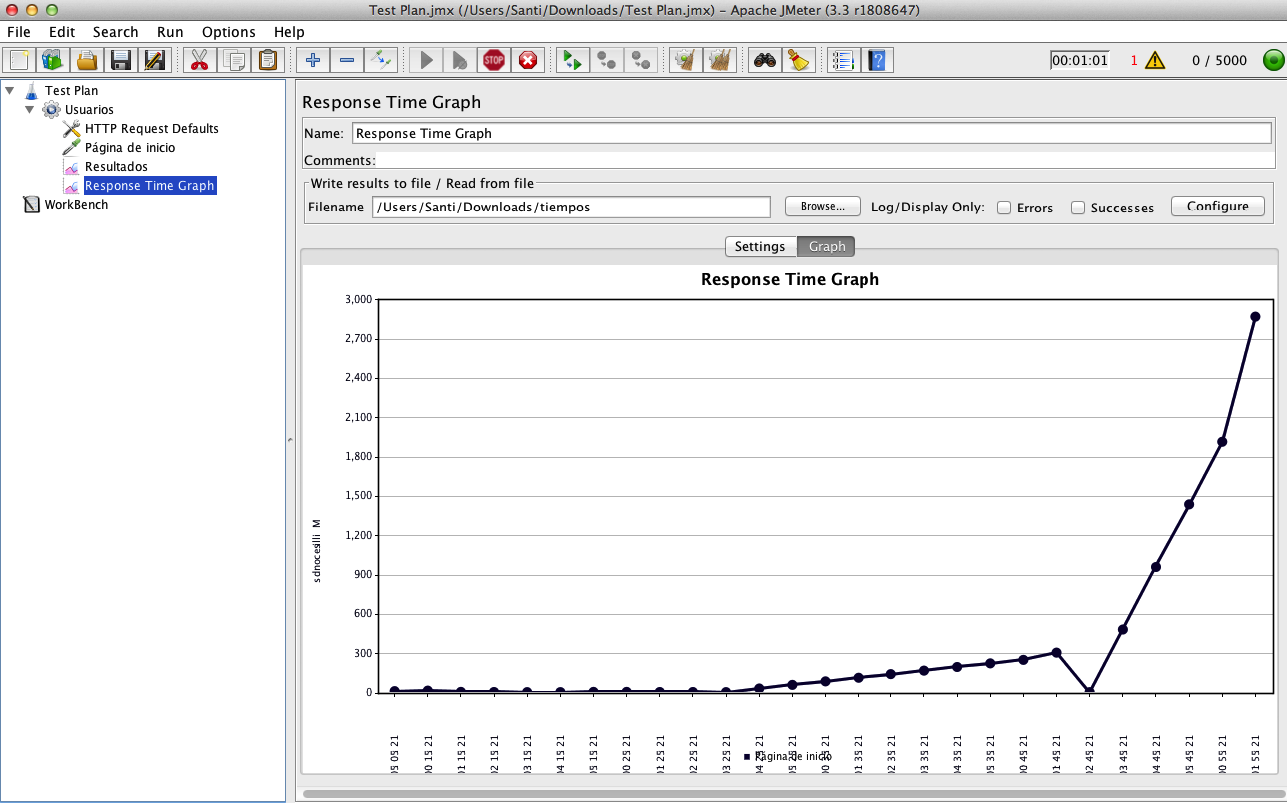
Task: Click the Comments input field
Action: [x=825, y=160]
